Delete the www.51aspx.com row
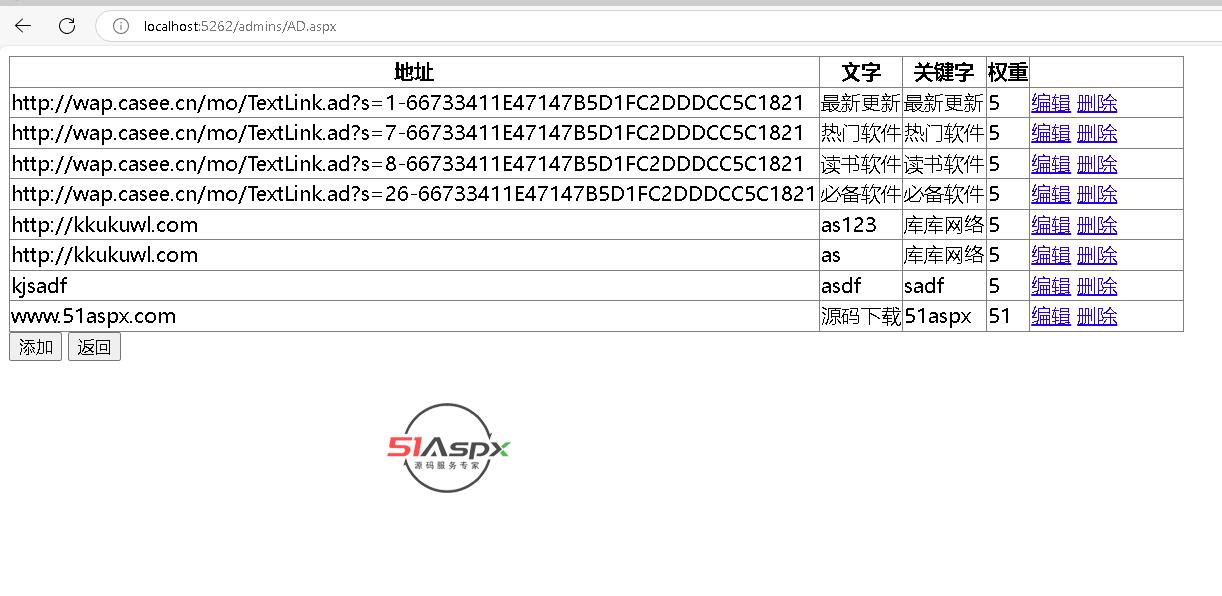The image size is (1222, 596). click(1097, 316)
